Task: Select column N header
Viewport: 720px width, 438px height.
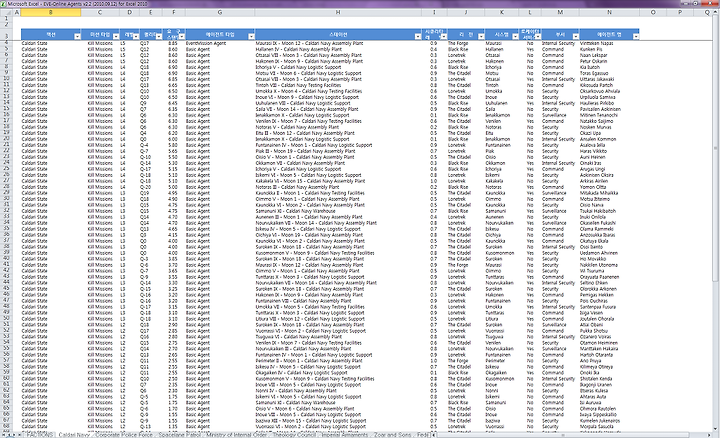Action: (x=609, y=12)
